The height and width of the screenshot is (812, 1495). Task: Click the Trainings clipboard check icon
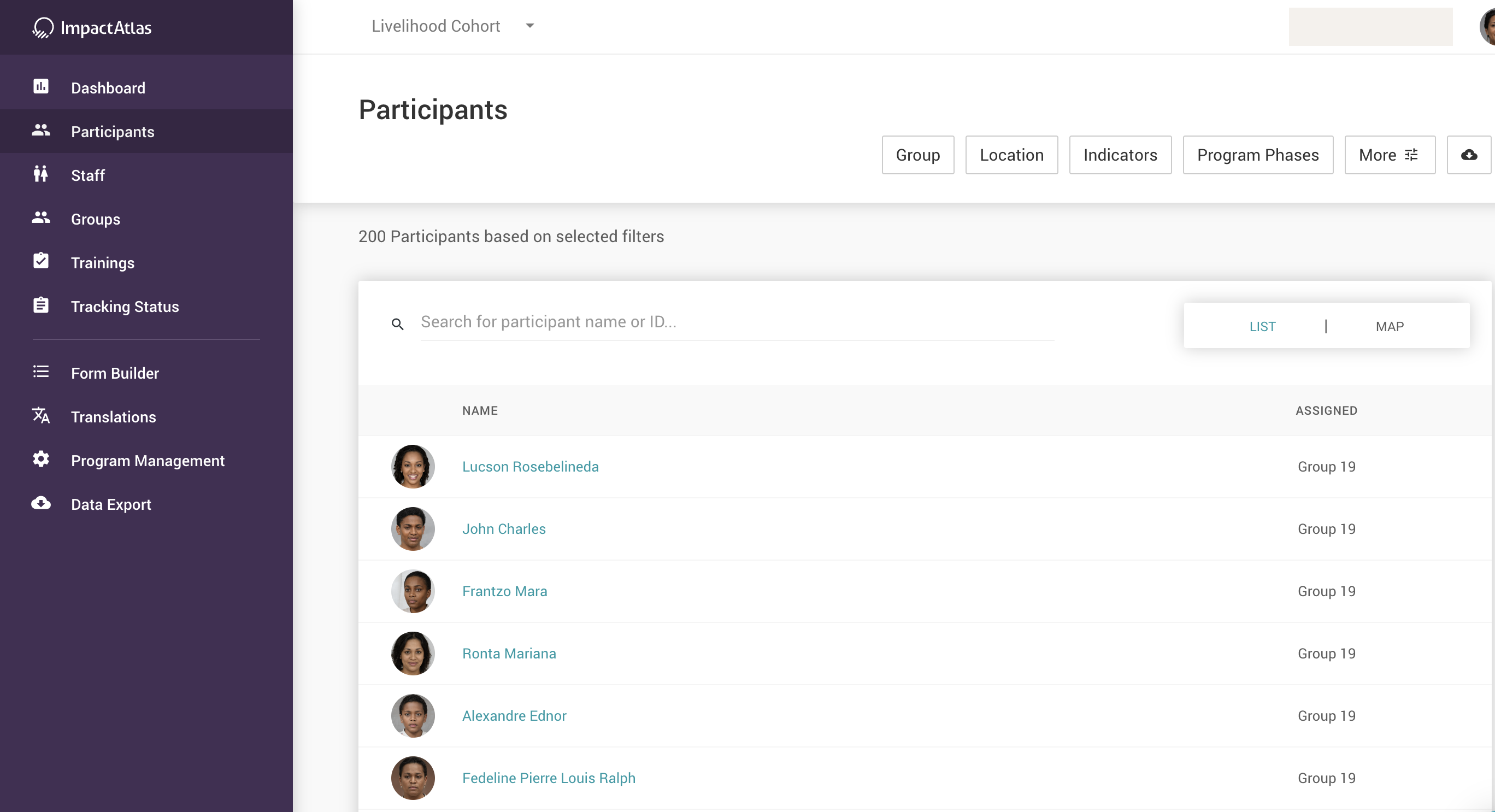coord(40,262)
